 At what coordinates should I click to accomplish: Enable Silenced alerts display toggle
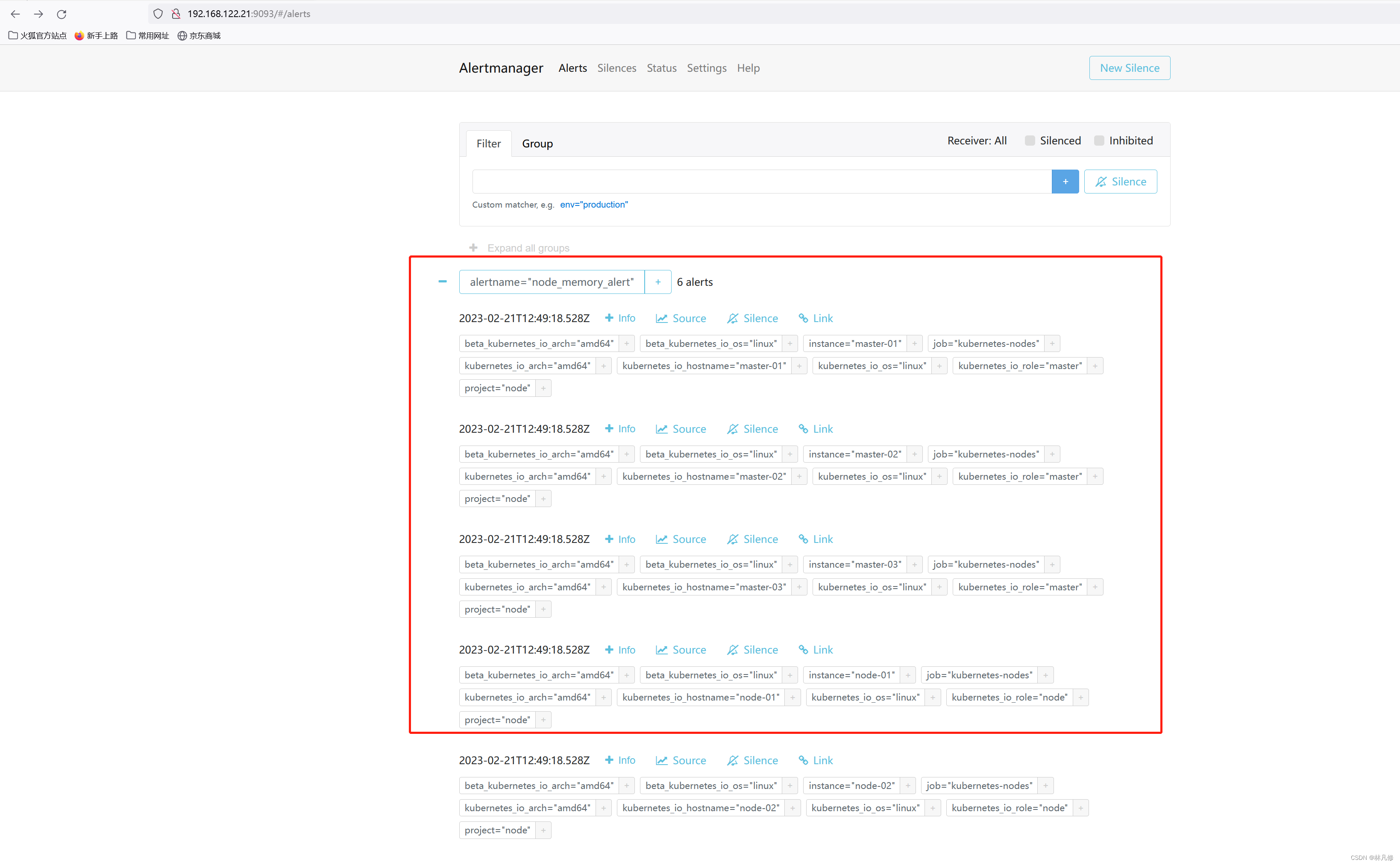point(1030,140)
